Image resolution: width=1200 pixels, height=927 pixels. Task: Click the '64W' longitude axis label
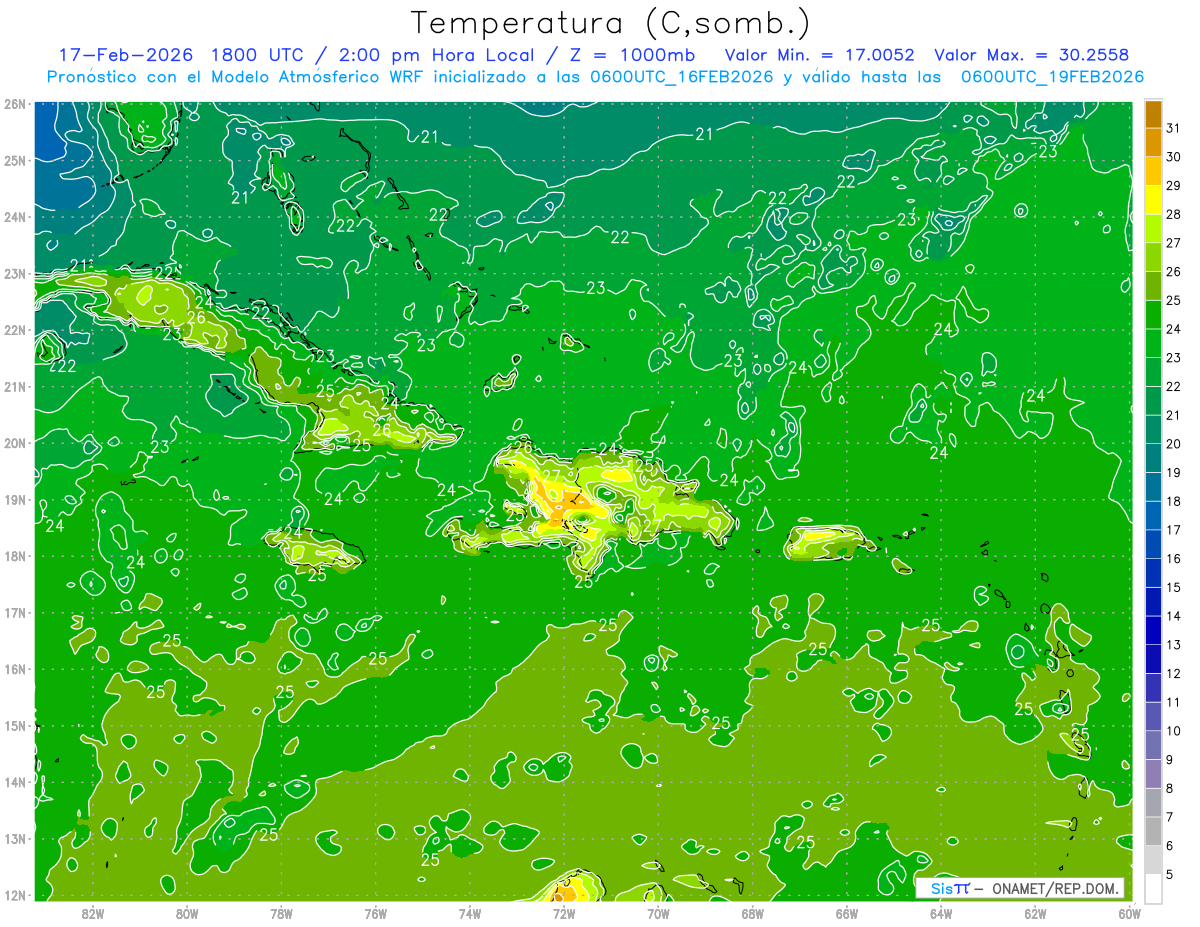coord(941,913)
